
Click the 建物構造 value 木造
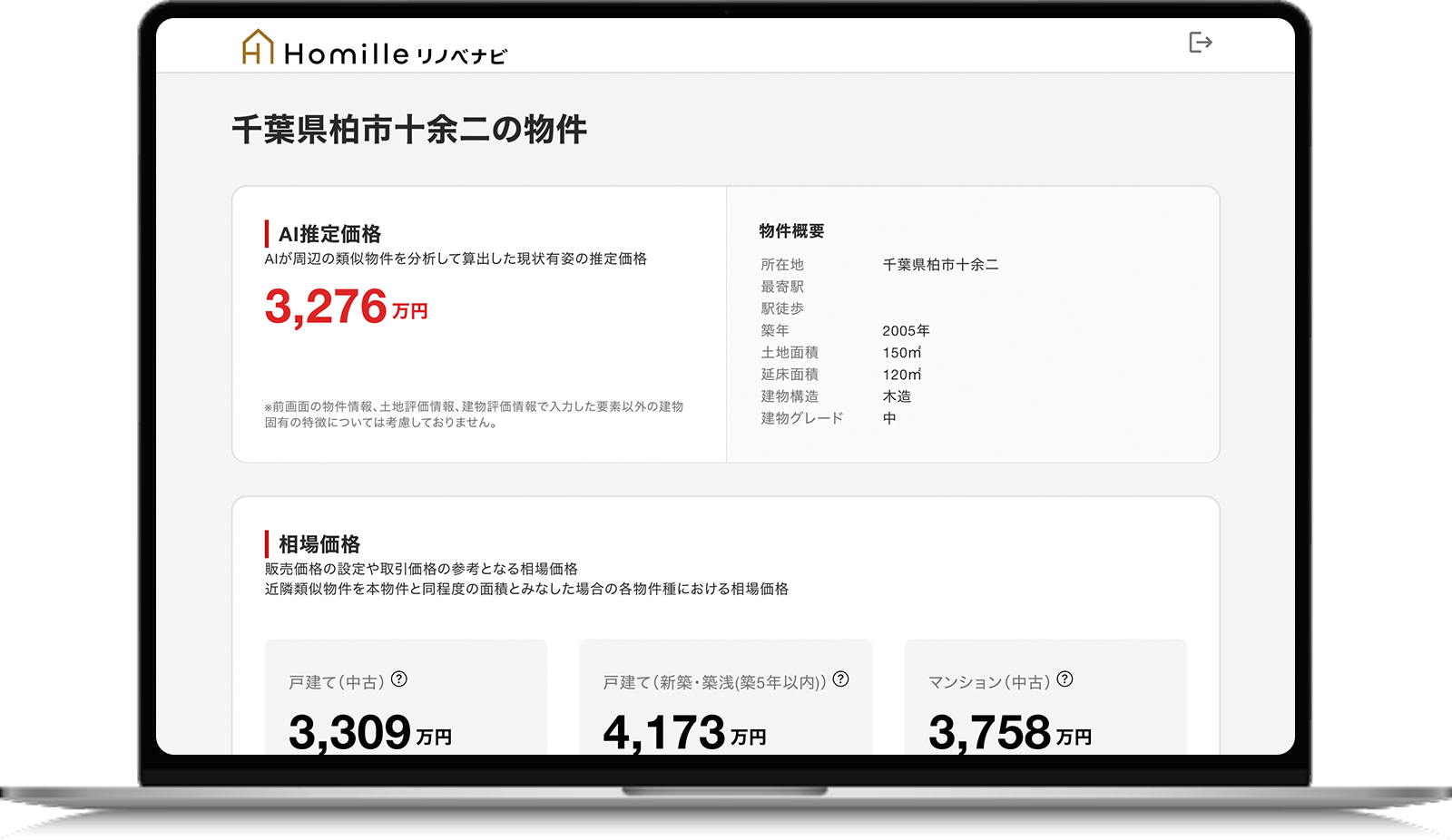click(897, 396)
